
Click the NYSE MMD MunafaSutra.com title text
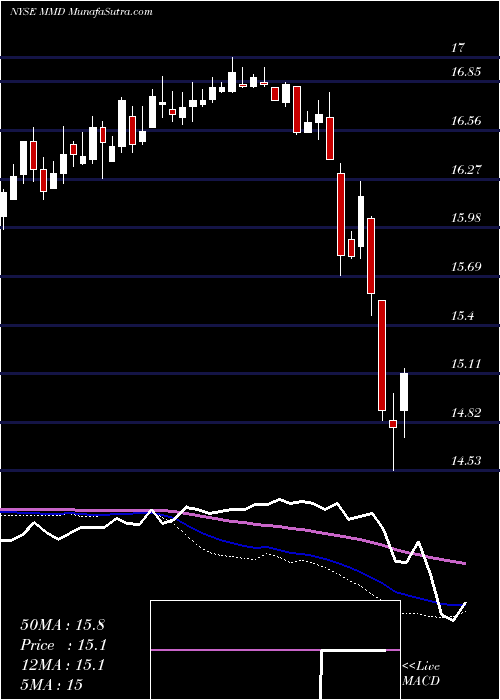pyautogui.click(x=81, y=11)
